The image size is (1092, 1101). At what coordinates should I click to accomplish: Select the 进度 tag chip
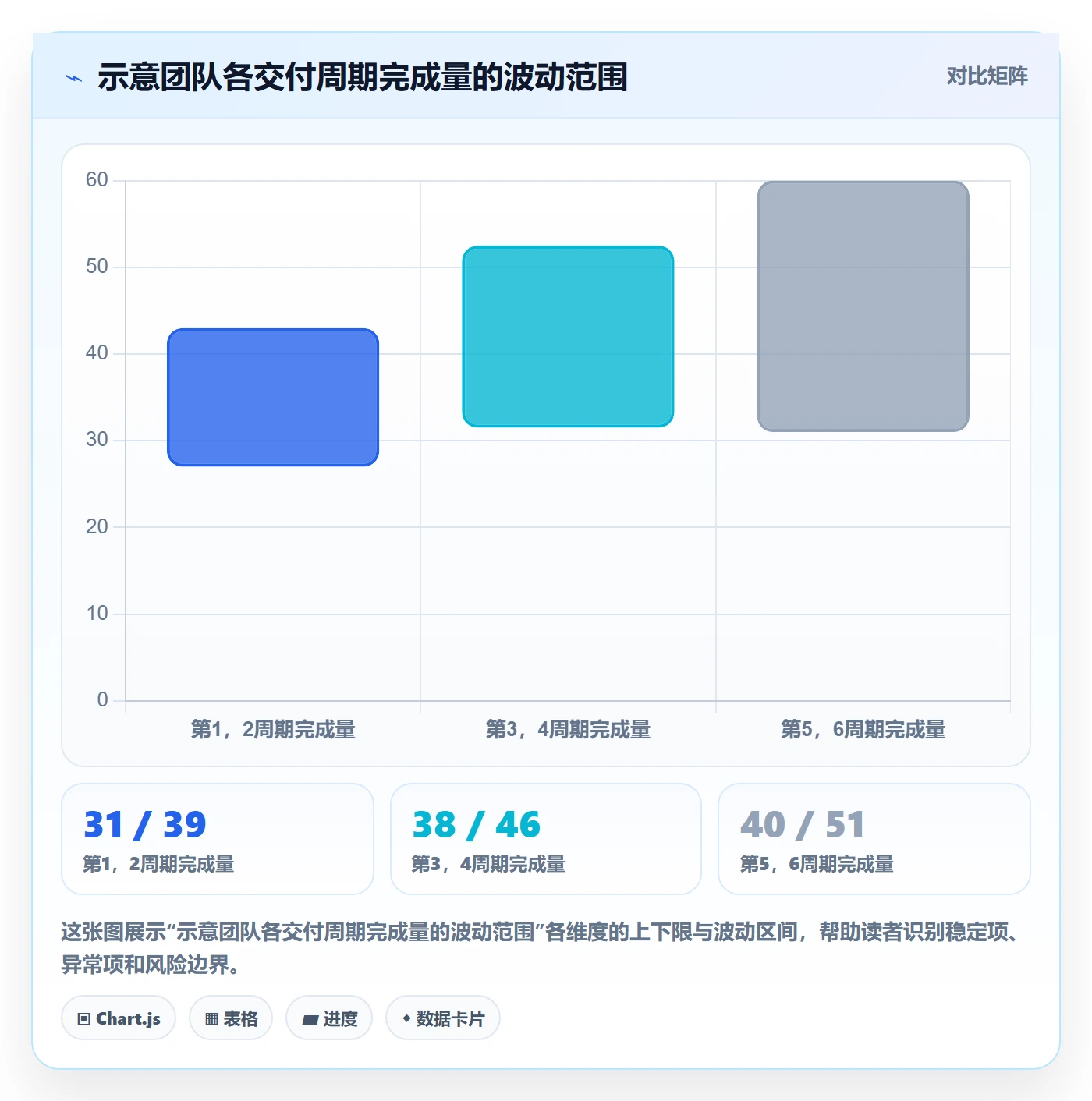coord(329,1018)
